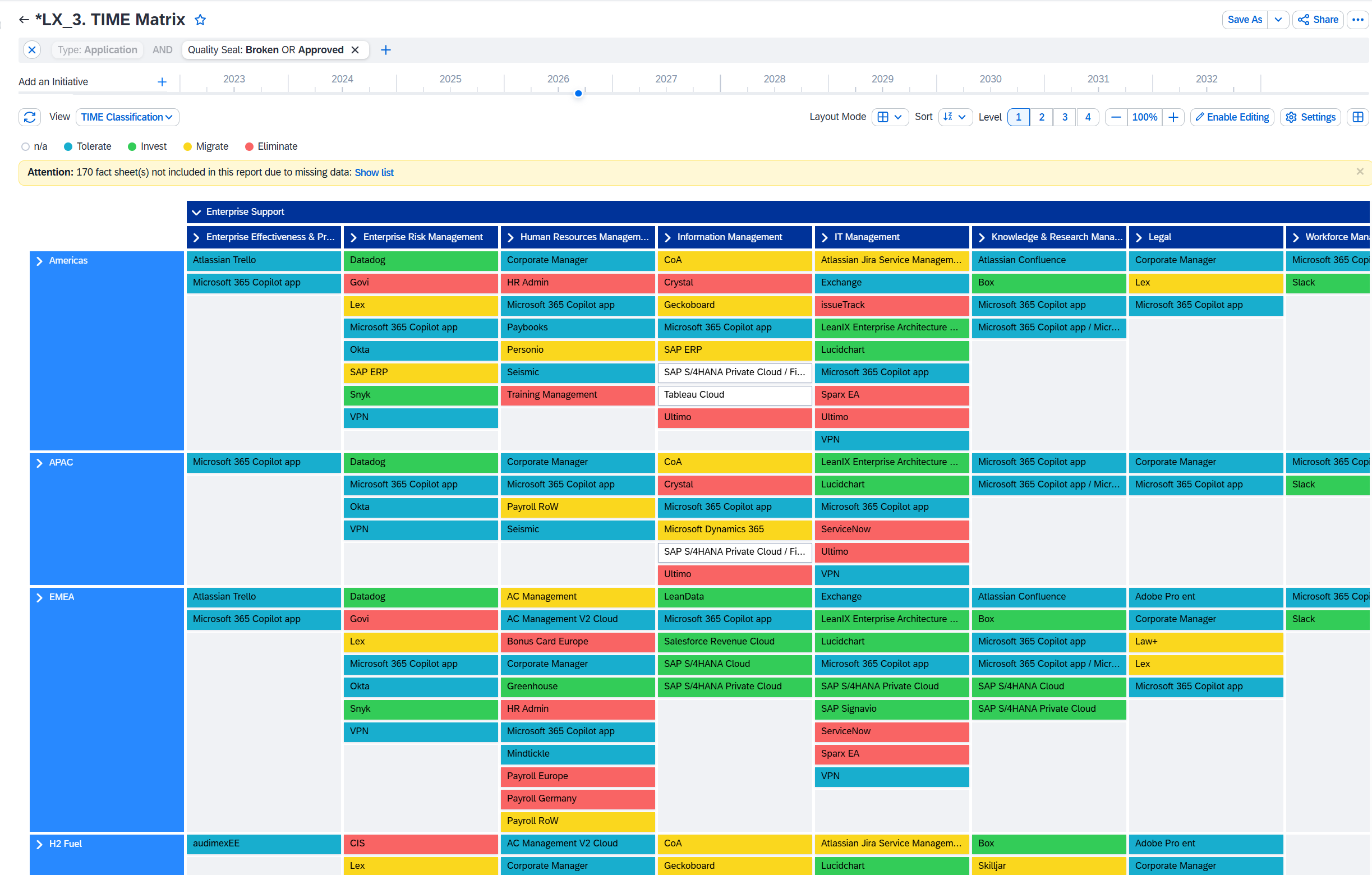Clear all filters with circled X
Screen dimensions: 1372x875
point(33,50)
